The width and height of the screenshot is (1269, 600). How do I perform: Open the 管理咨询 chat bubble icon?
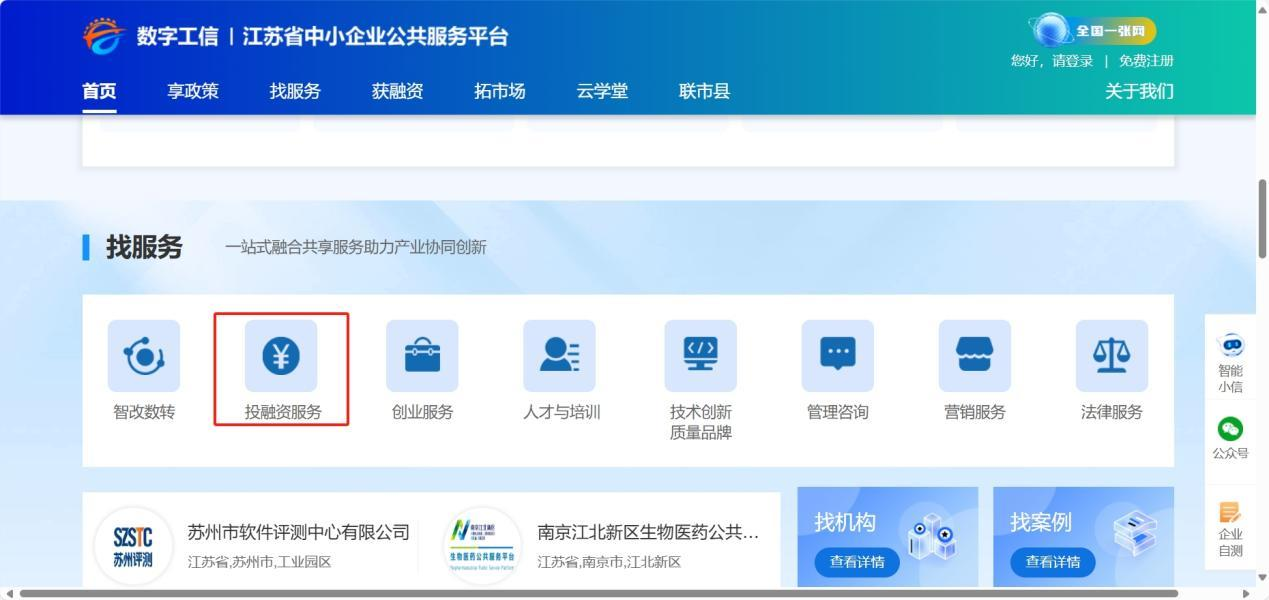click(837, 356)
